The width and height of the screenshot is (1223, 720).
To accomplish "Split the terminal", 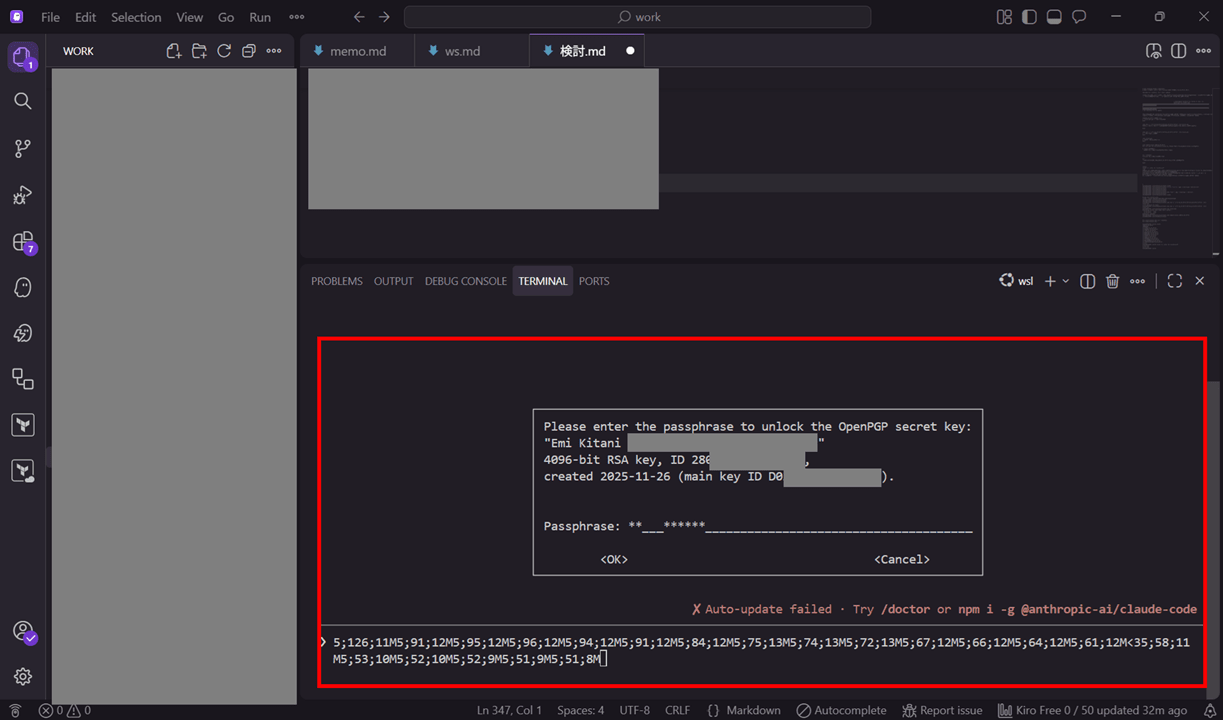I will click(x=1088, y=281).
